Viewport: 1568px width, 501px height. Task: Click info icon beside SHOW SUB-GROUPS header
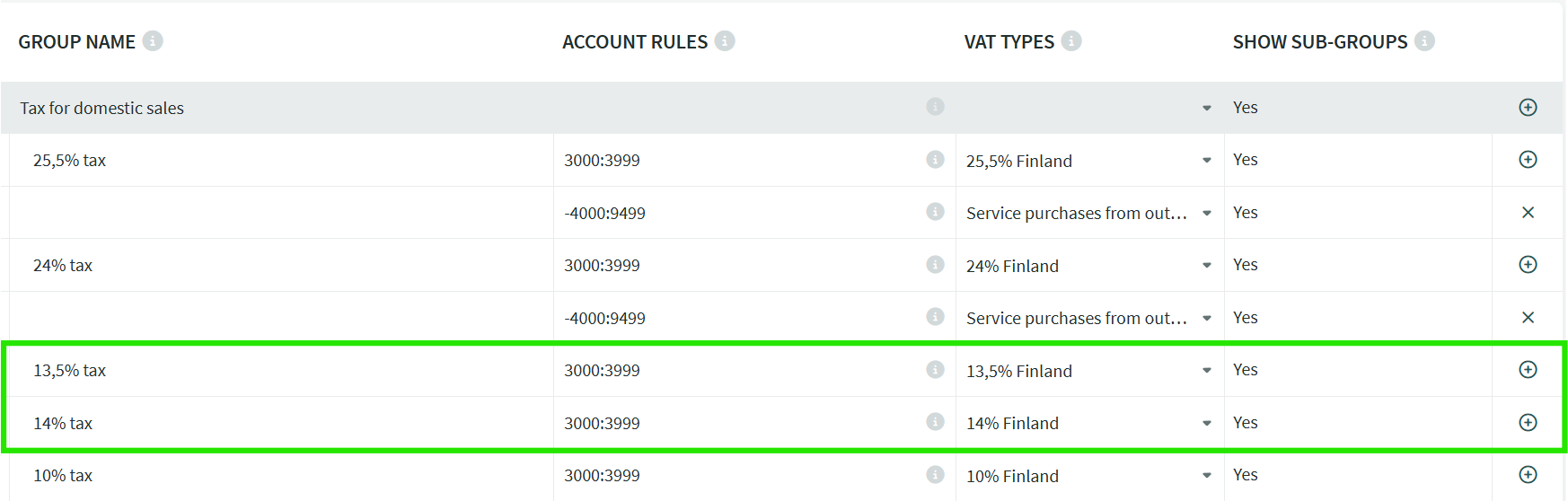[1424, 41]
